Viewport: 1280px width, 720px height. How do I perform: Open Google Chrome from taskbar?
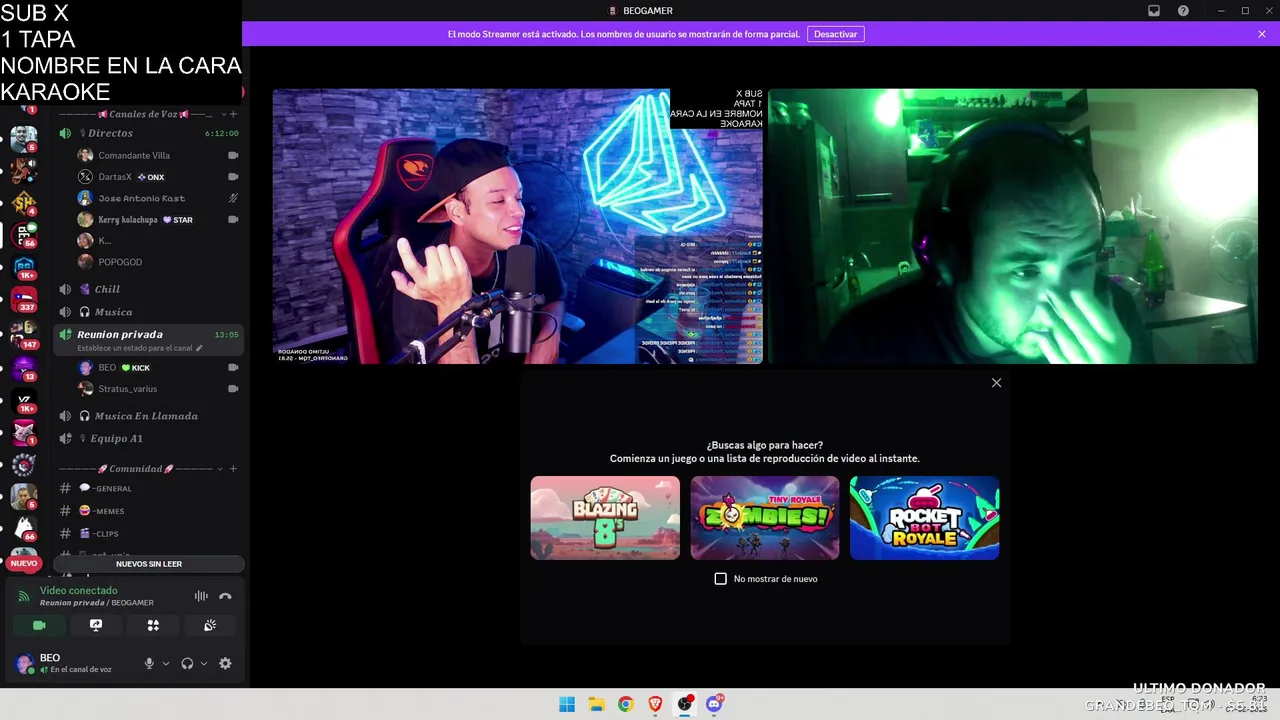pos(625,704)
